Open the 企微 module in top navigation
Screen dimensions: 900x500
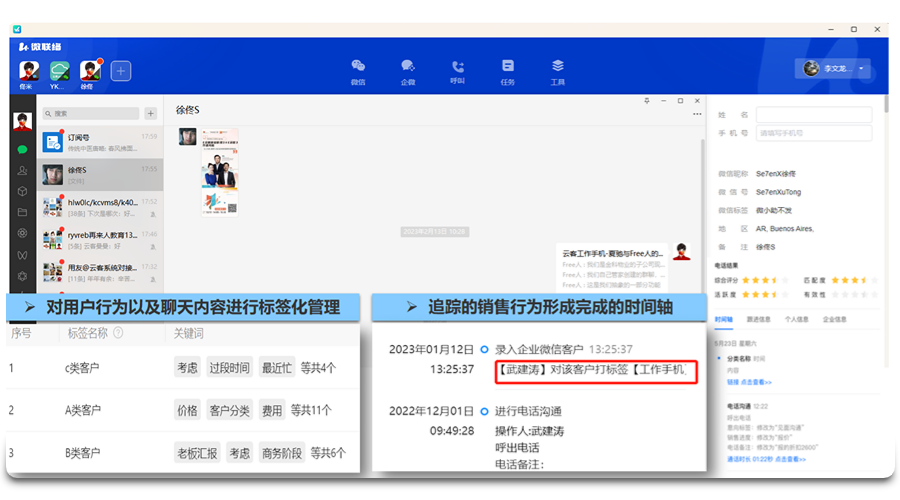coord(408,70)
